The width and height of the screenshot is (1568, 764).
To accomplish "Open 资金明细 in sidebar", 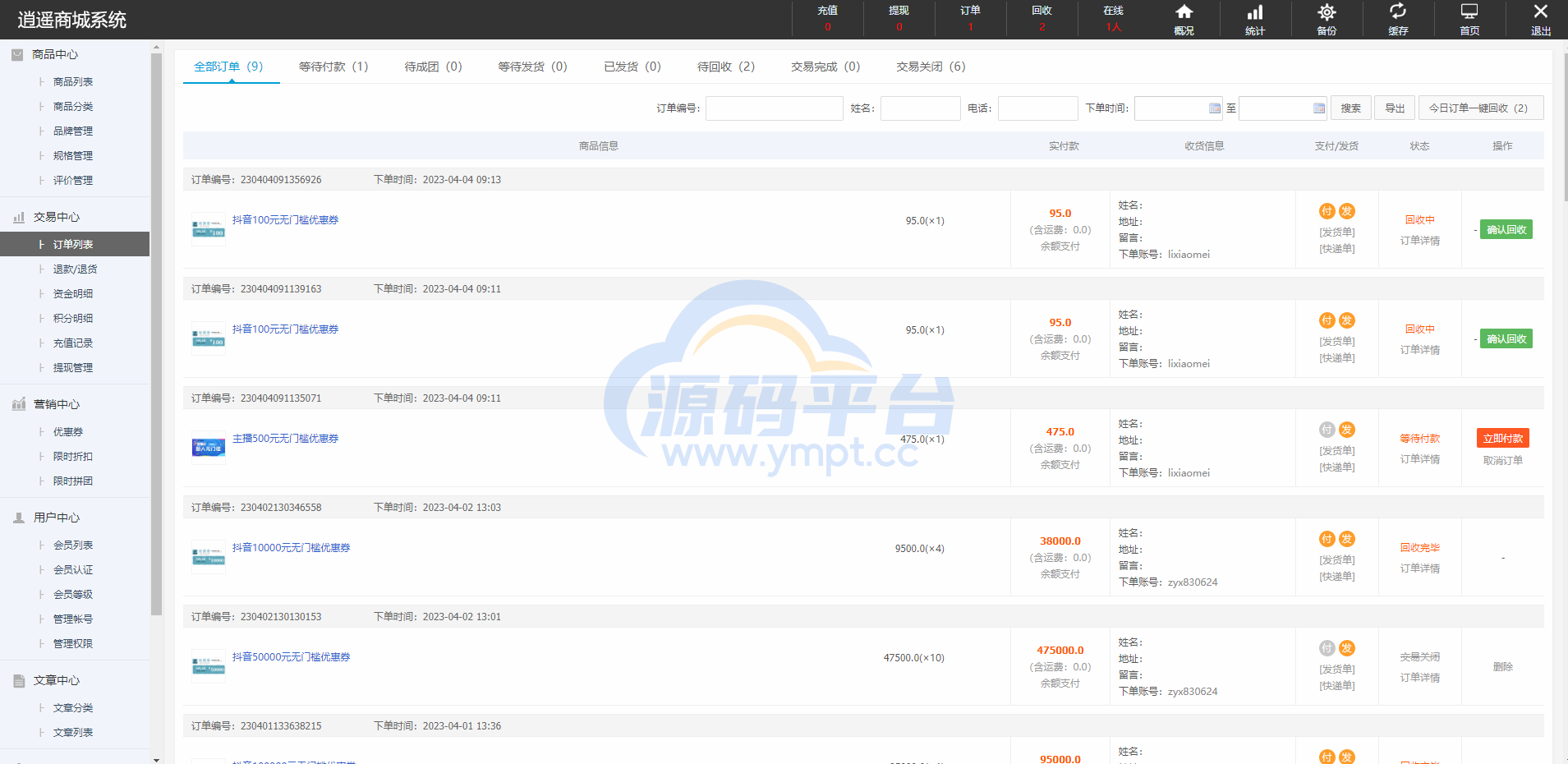I will 73,294.
